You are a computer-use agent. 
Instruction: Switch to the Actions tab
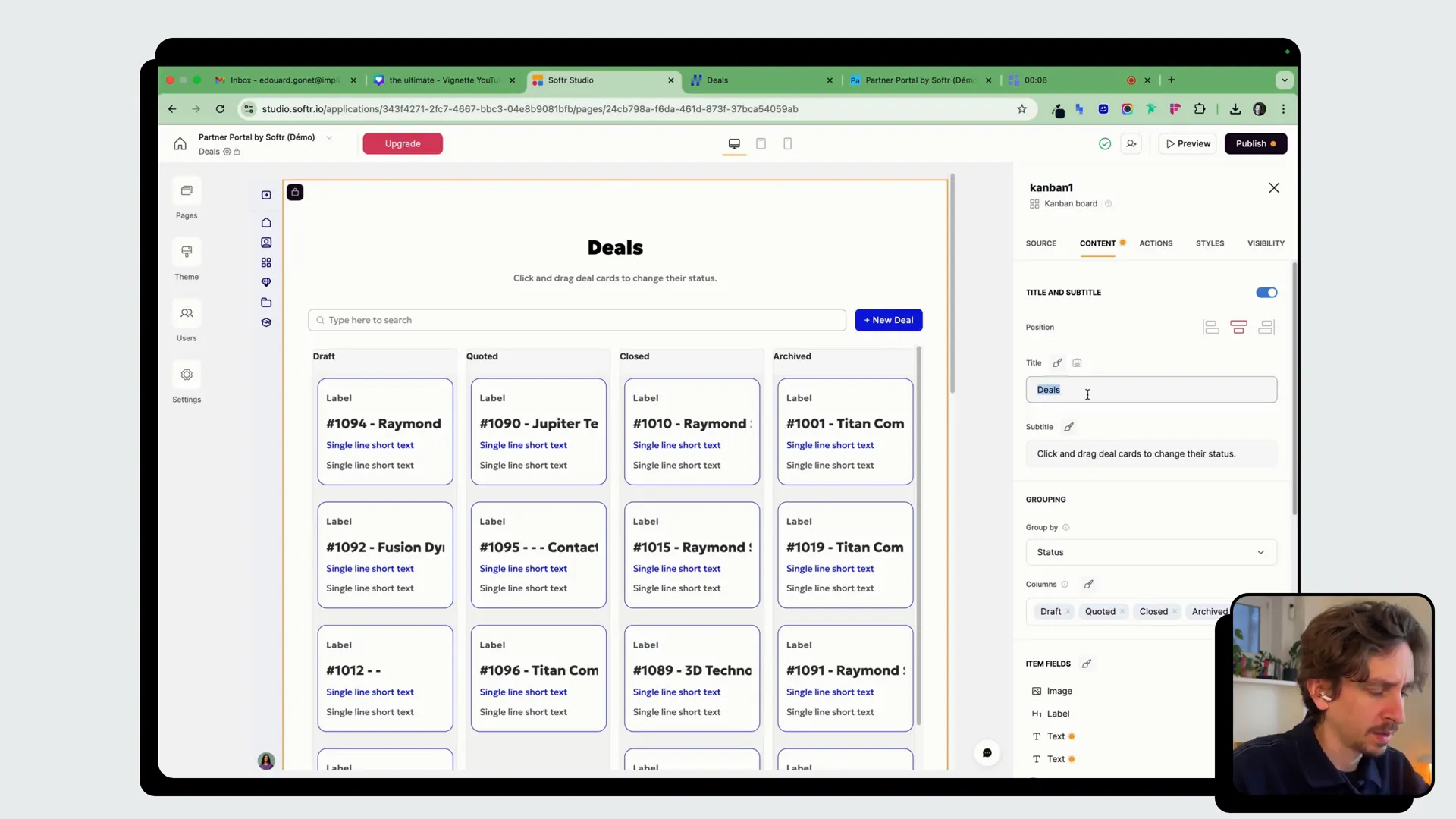tap(1155, 244)
